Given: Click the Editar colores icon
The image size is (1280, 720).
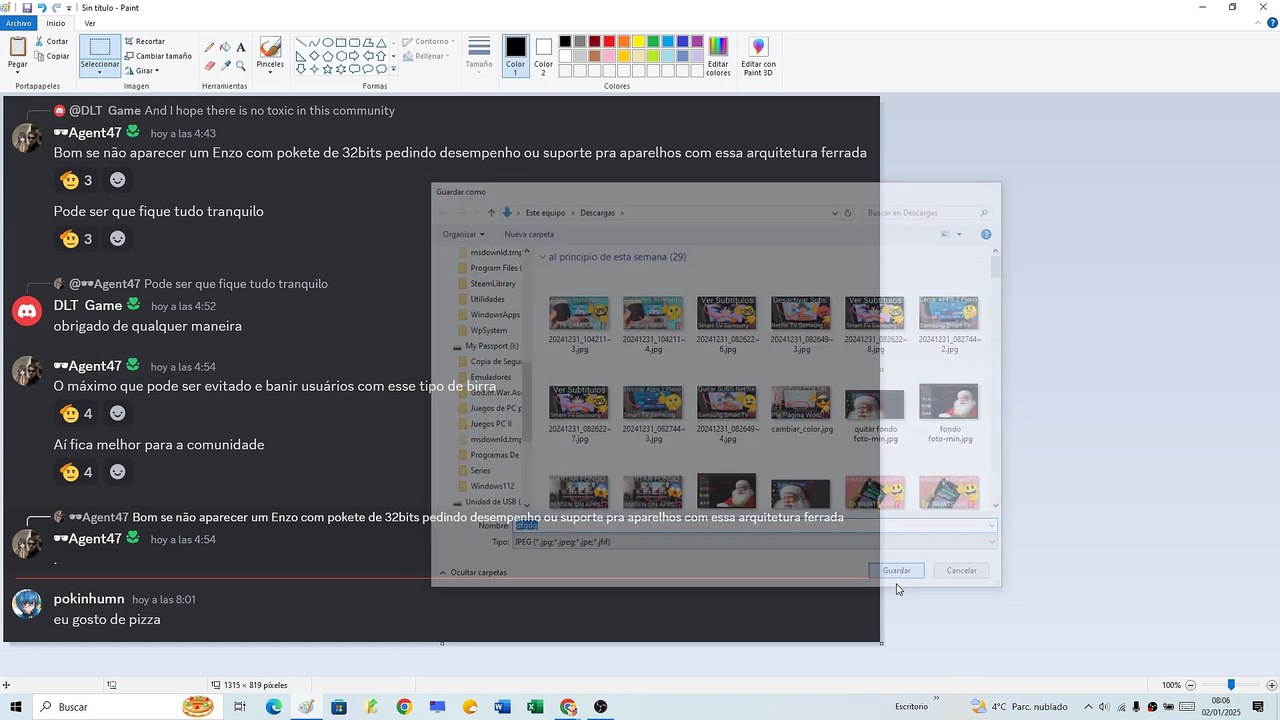Looking at the screenshot, I should [x=718, y=56].
